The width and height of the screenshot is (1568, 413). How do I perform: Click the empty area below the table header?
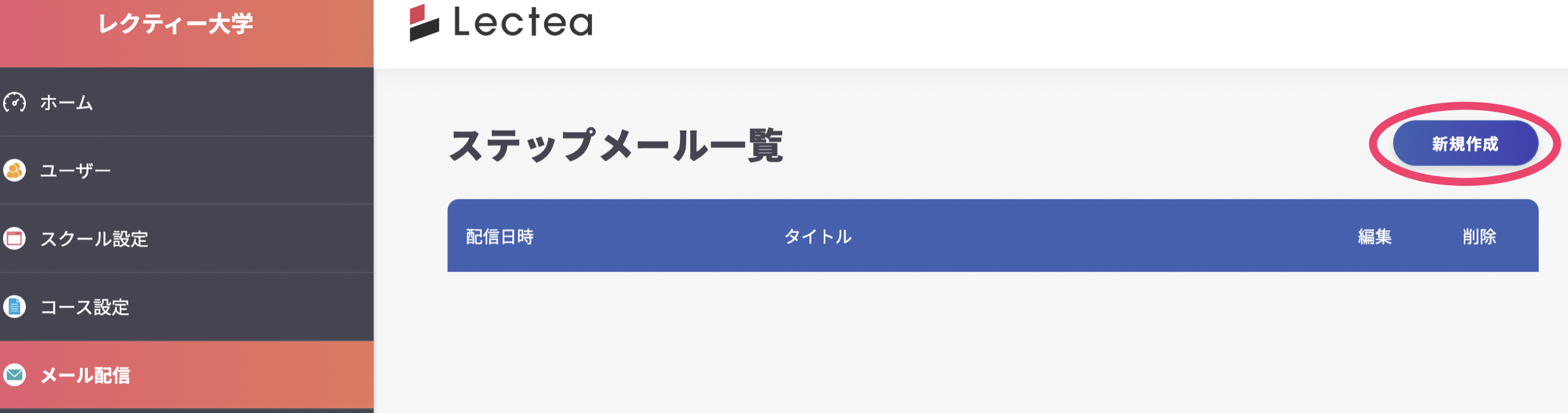992,341
